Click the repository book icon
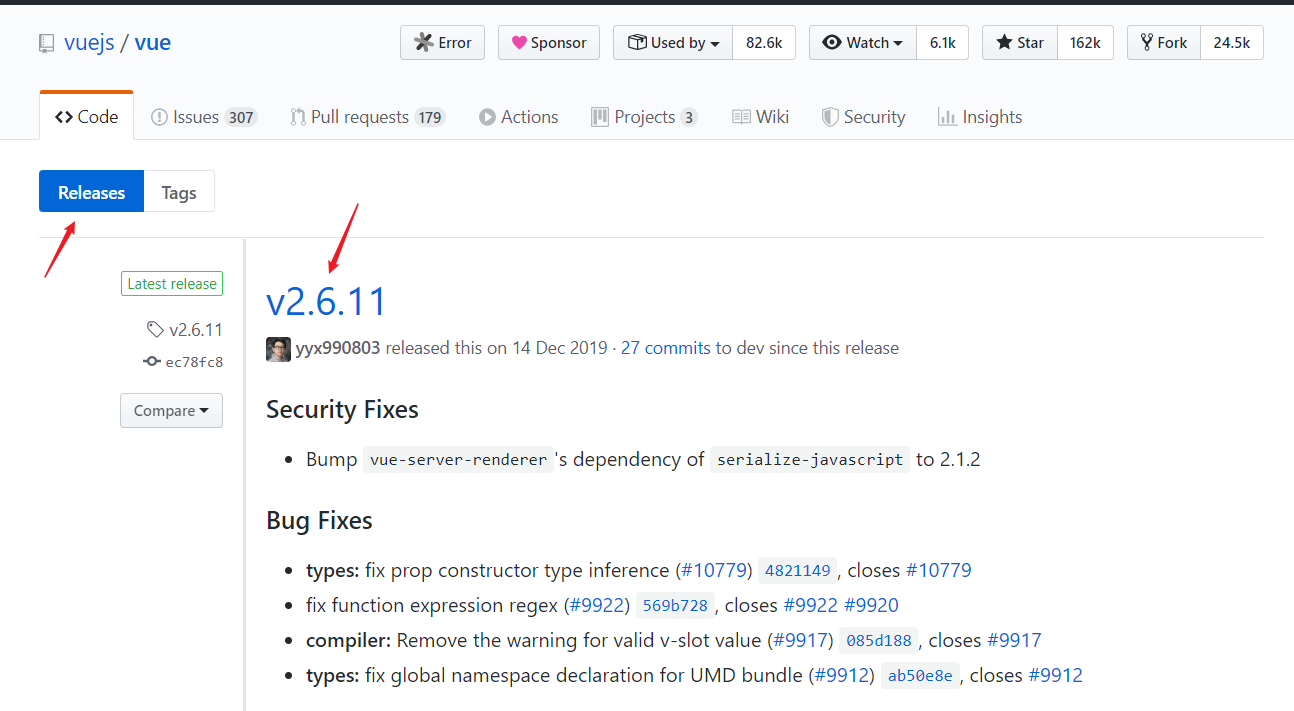The height and width of the screenshot is (711, 1294). pos(46,44)
